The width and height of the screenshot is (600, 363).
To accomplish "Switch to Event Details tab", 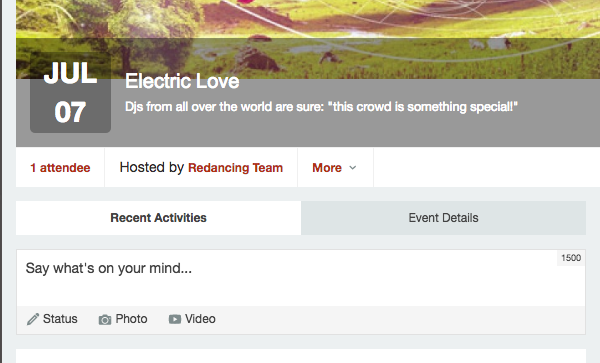I will pos(443,218).
